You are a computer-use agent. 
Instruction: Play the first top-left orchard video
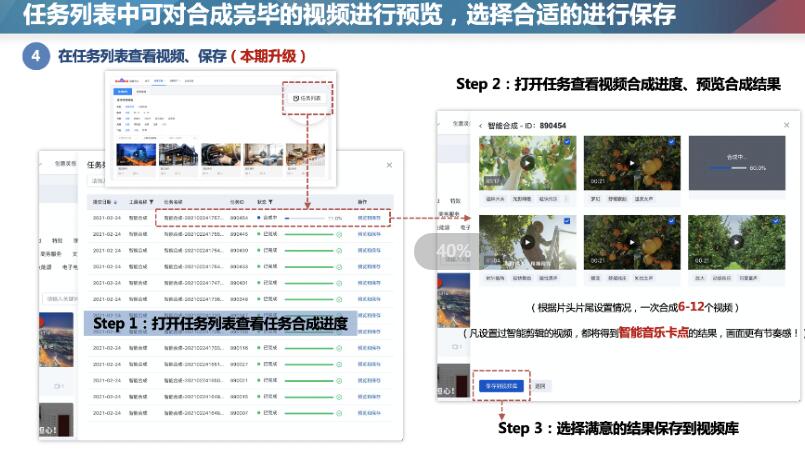point(527,163)
